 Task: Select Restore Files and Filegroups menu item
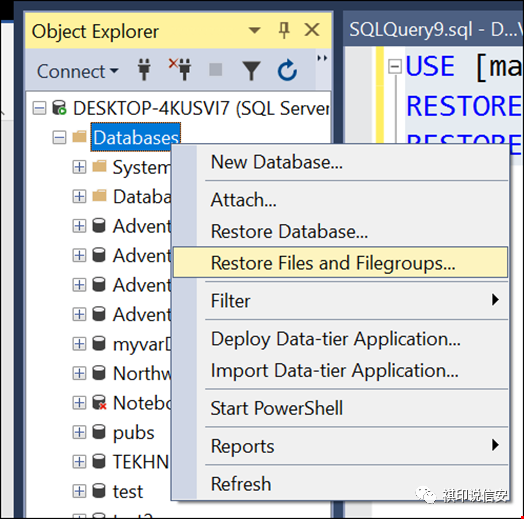click(x=340, y=263)
